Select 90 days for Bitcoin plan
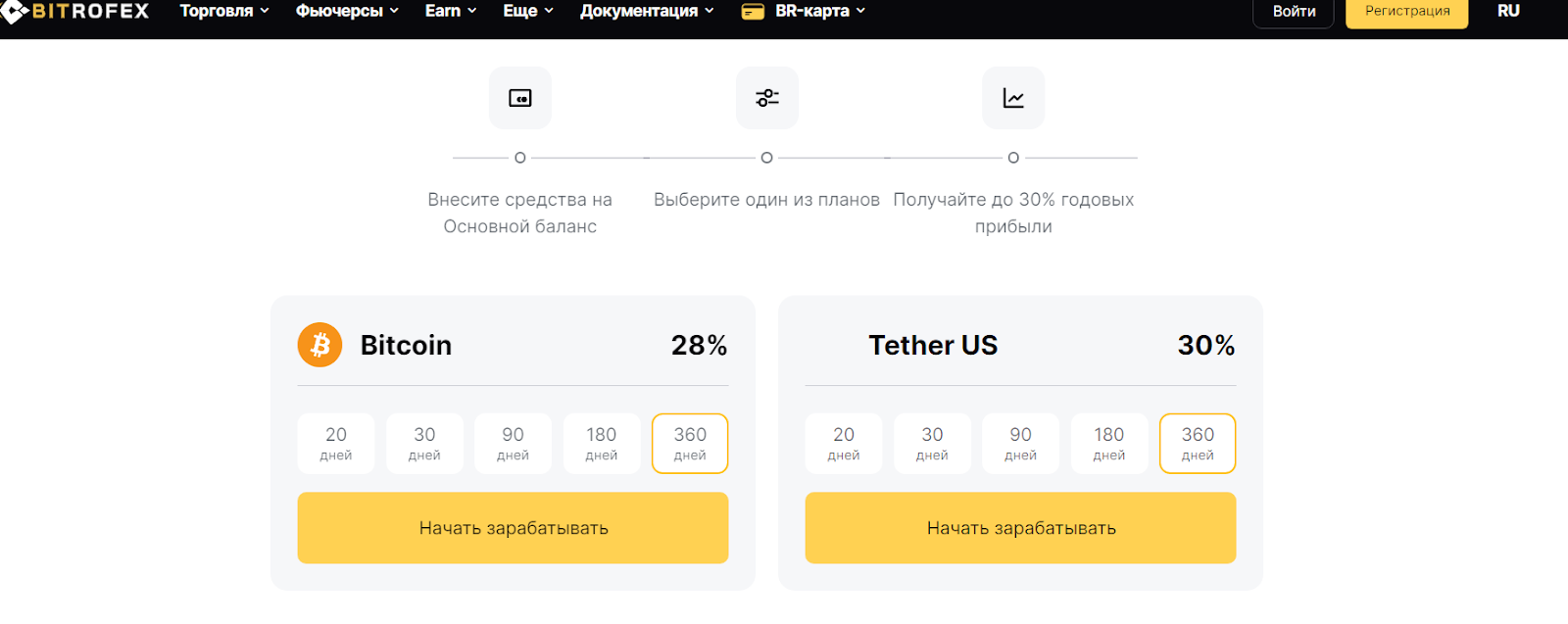Viewport: 1568px width, 624px height. coord(513,444)
